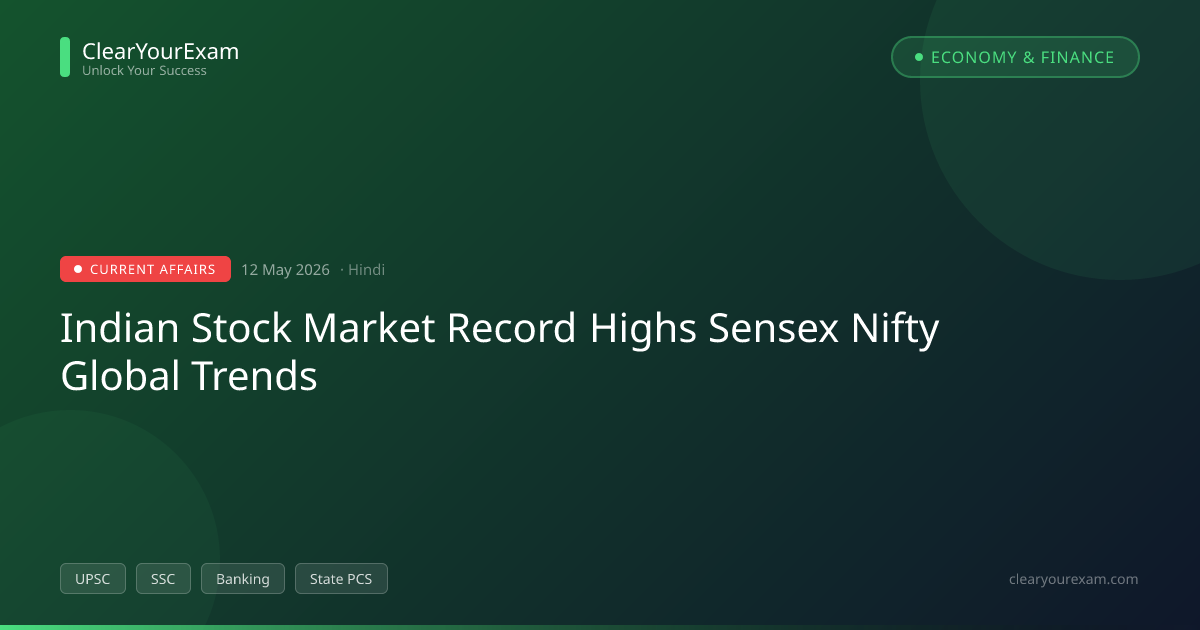Open the Economy & Finance category badge

tap(1015, 57)
